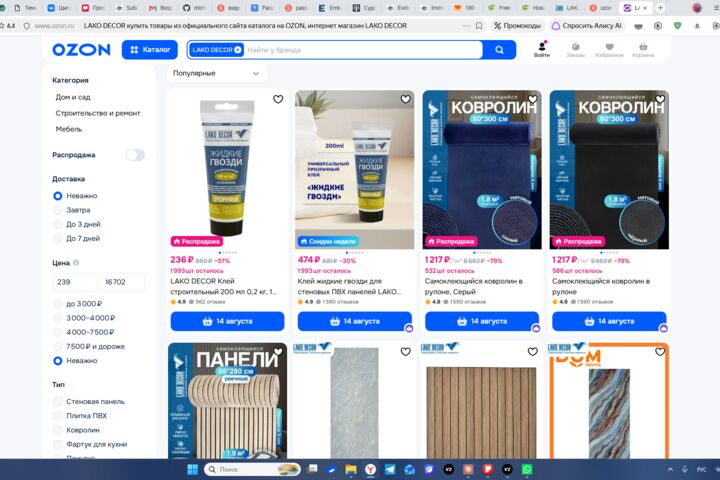Viewport: 720px width, 480px height.
Task: Add the 236 ₽ glue to cart
Action: 227,321
